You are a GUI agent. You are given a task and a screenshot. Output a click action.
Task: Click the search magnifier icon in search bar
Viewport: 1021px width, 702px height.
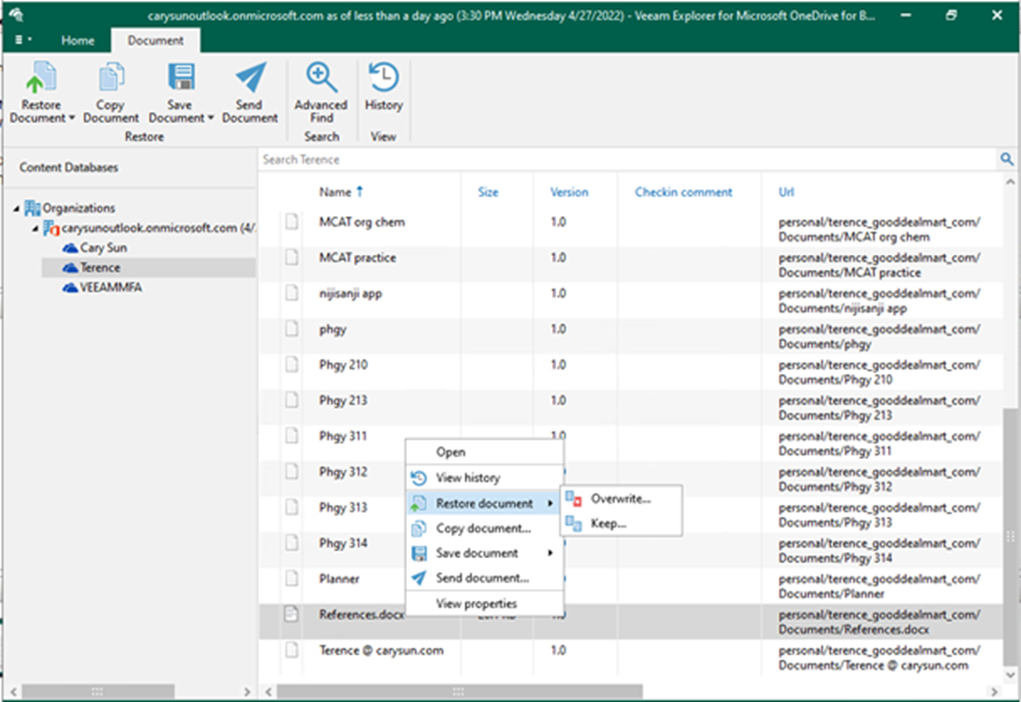tap(1007, 159)
